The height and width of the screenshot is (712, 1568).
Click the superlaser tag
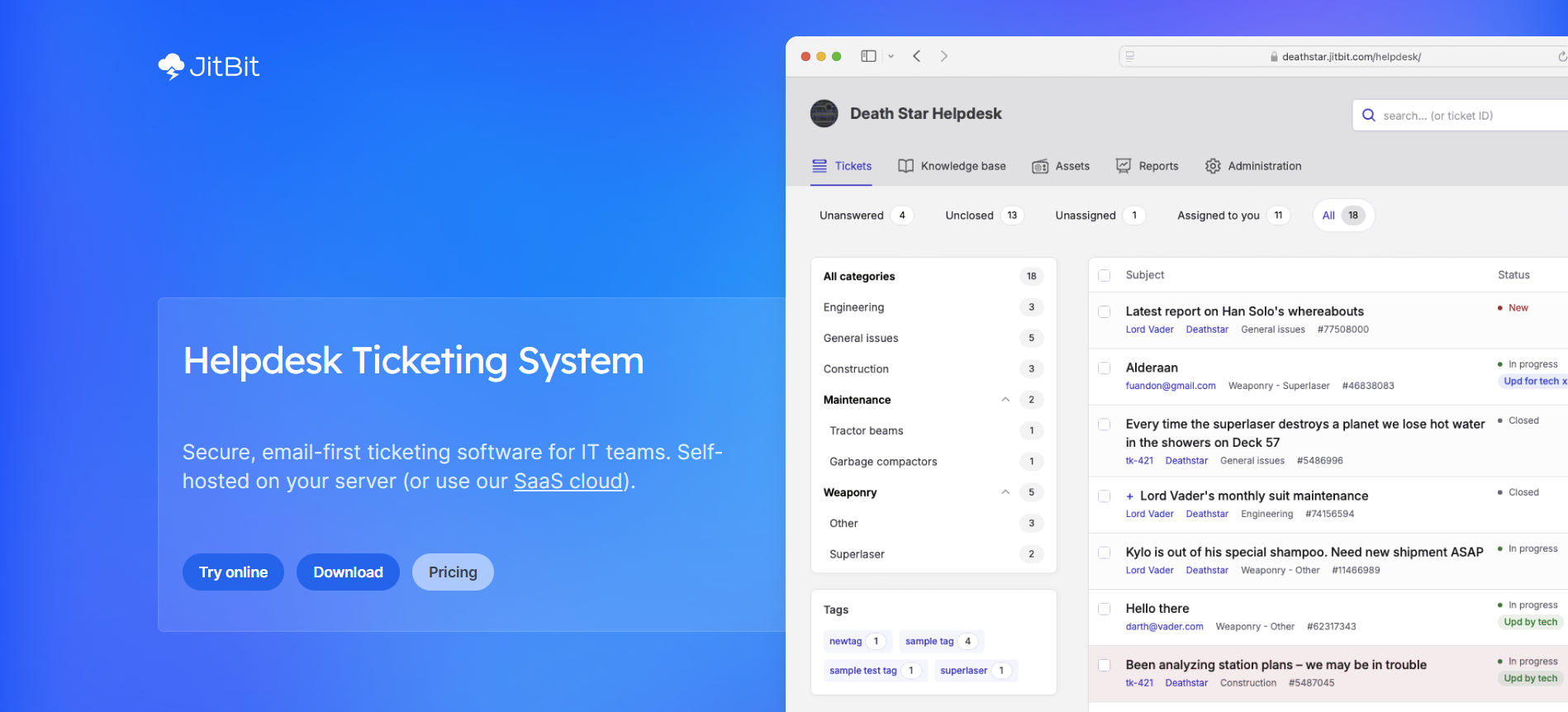click(x=975, y=671)
